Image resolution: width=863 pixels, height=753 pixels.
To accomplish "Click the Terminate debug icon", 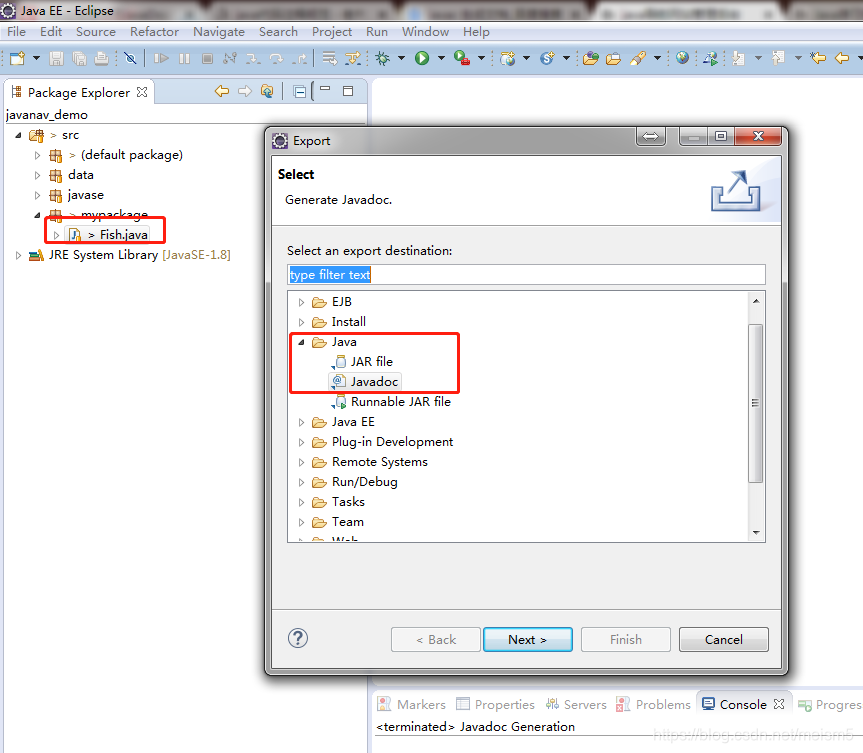I will [207, 58].
